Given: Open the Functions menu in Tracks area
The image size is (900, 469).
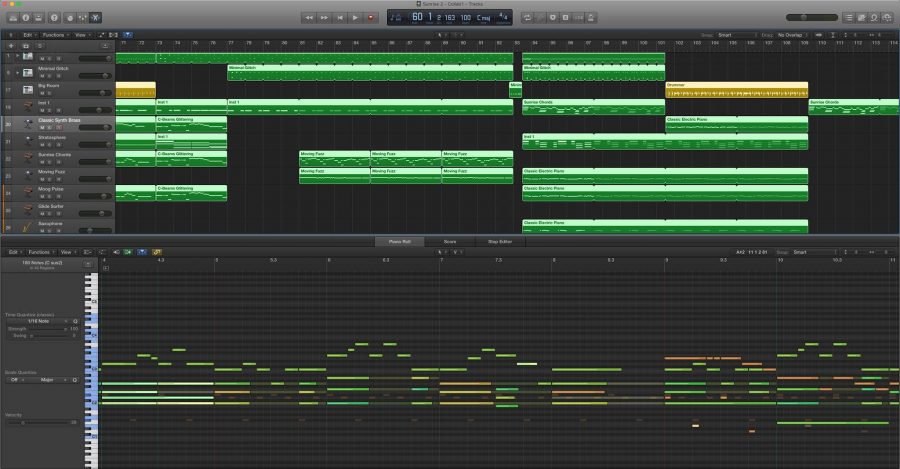Looking at the screenshot, I should (x=54, y=35).
